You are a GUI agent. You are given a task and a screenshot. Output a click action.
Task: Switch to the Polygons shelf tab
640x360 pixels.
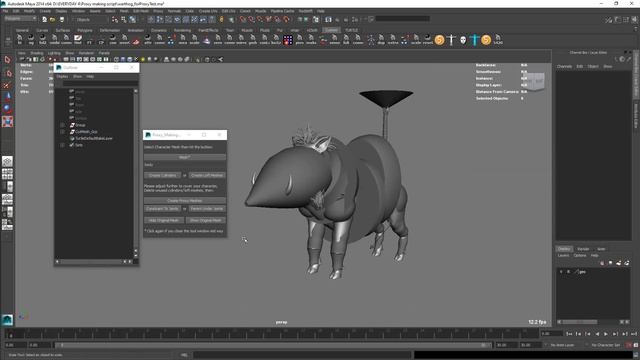click(x=85, y=30)
